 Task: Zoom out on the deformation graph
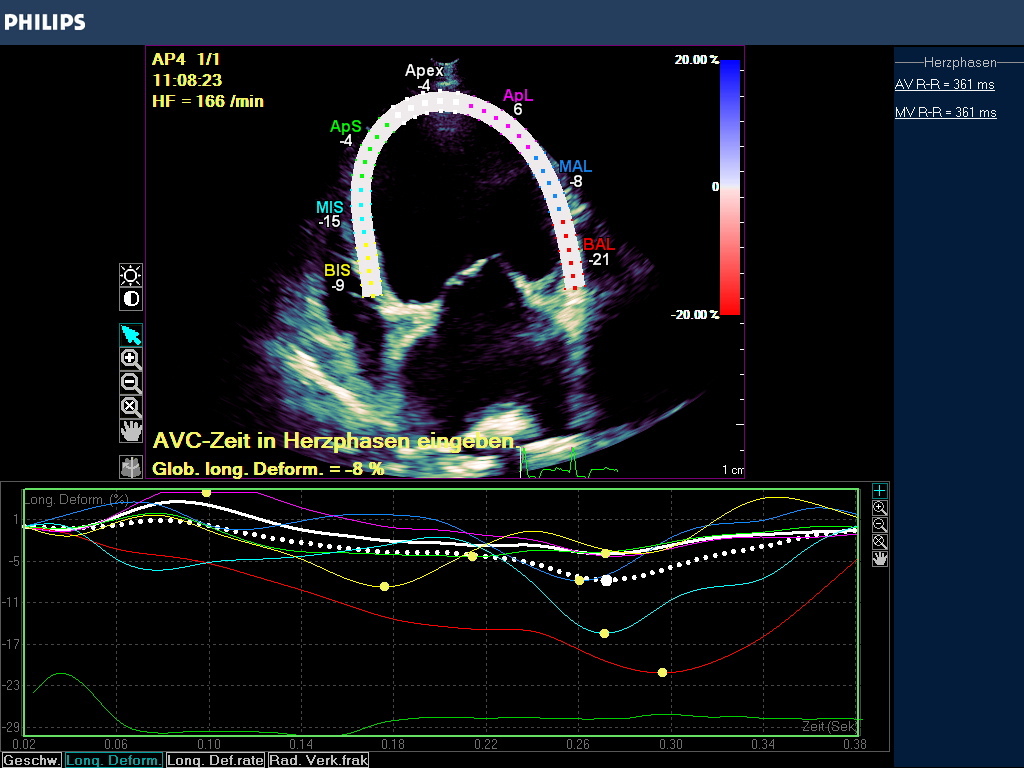[x=879, y=525]
